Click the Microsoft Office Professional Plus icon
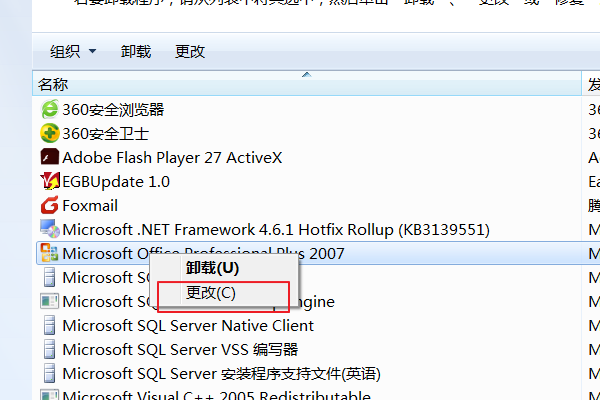 pos(49,253)
